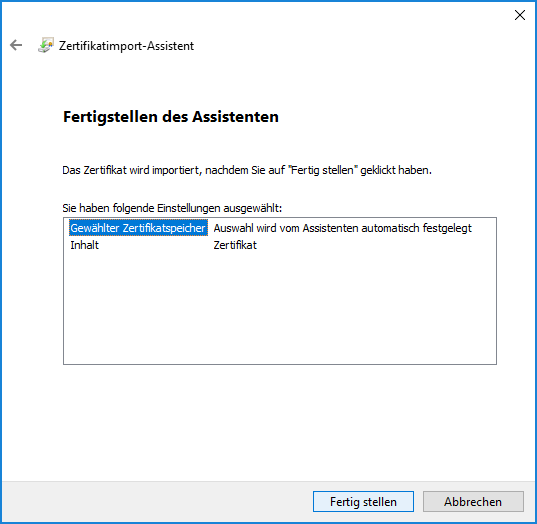Click empty space inside the settings list box
This screenshot has height=524, width=537.
click(279, 308)
